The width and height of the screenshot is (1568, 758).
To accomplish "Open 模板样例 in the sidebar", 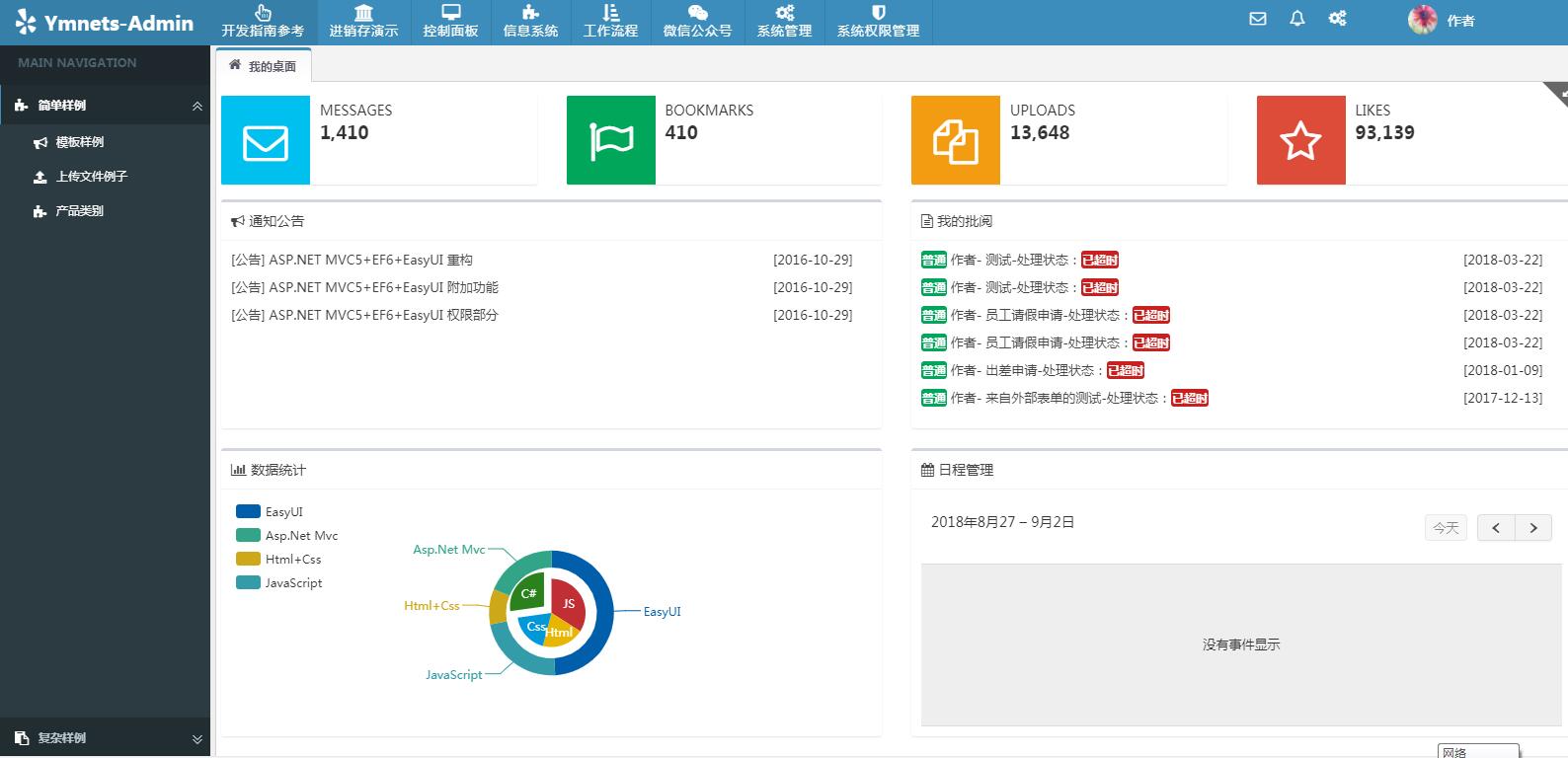I will 80,142.
